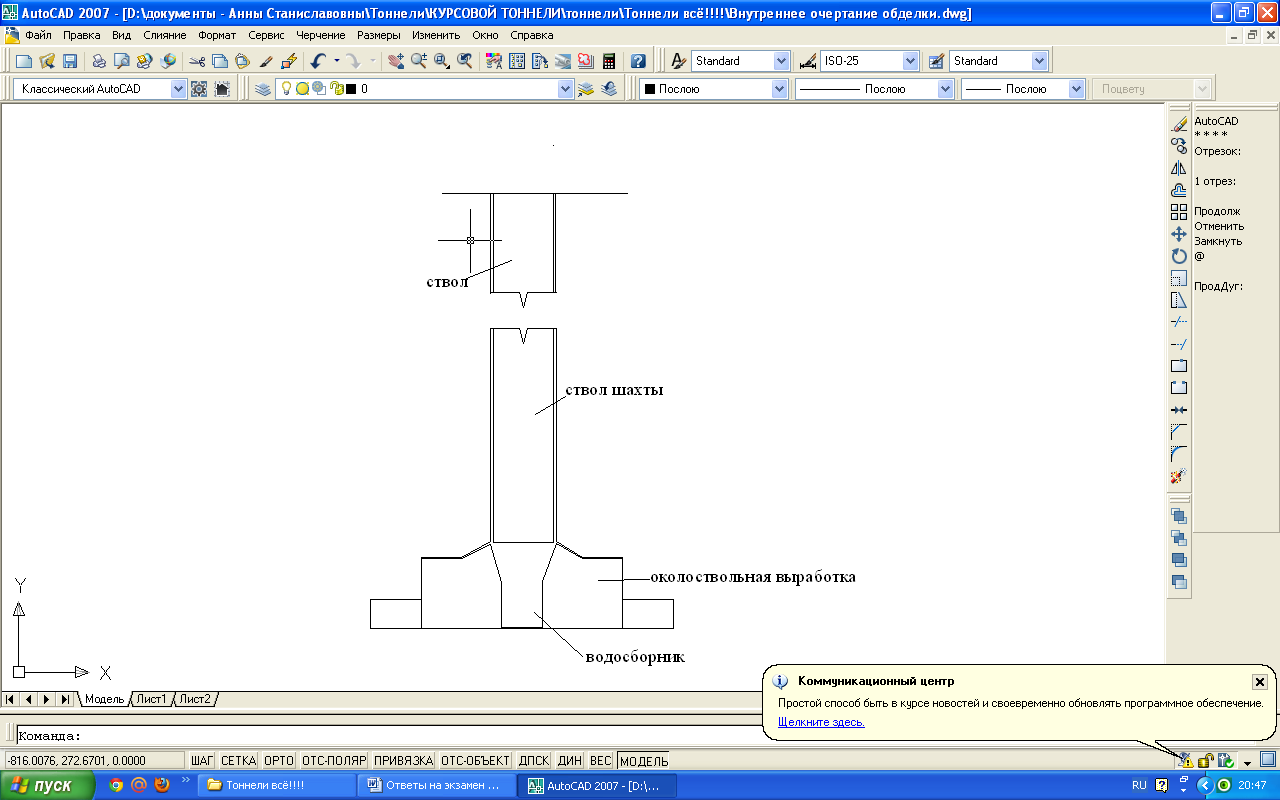Launch Firefox from quick launch
This screenshot has height=800, width=1280.
[162, 785]
